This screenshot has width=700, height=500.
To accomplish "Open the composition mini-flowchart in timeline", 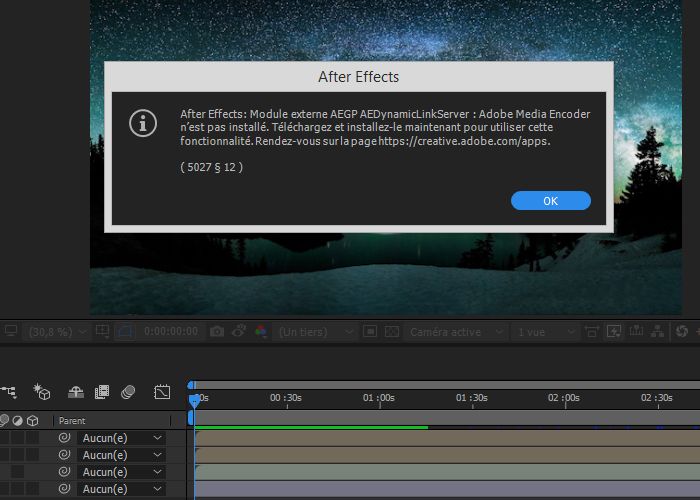I will [x=9, y=392].
